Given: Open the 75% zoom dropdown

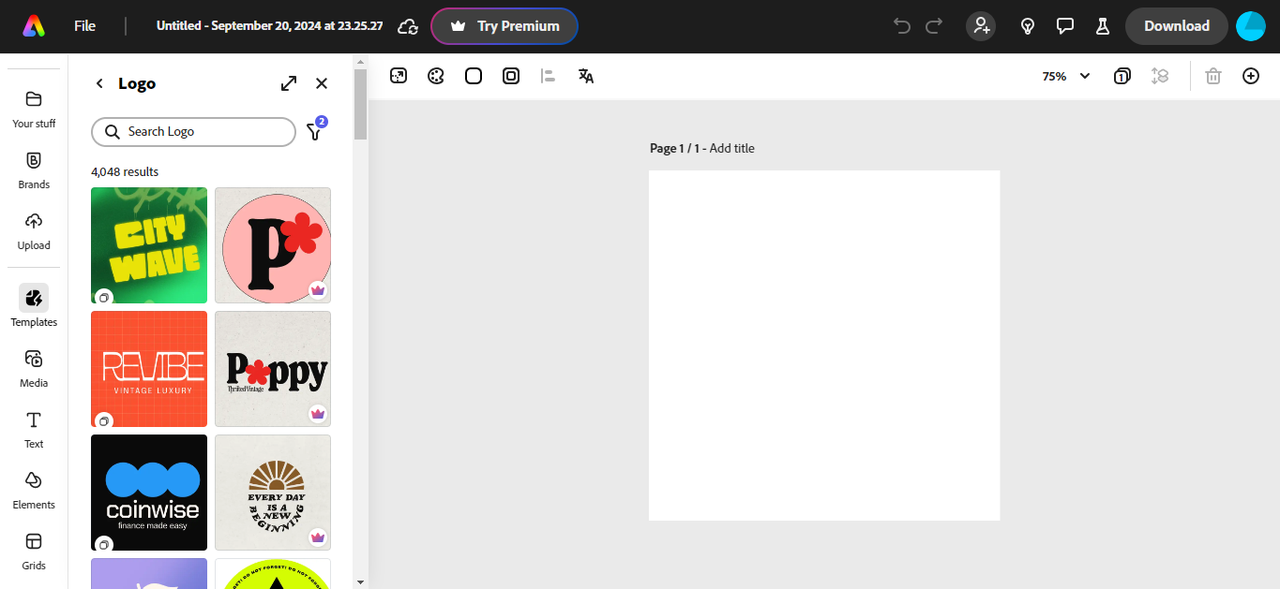Looking at the screenshot, I should tap(1066, 76).
